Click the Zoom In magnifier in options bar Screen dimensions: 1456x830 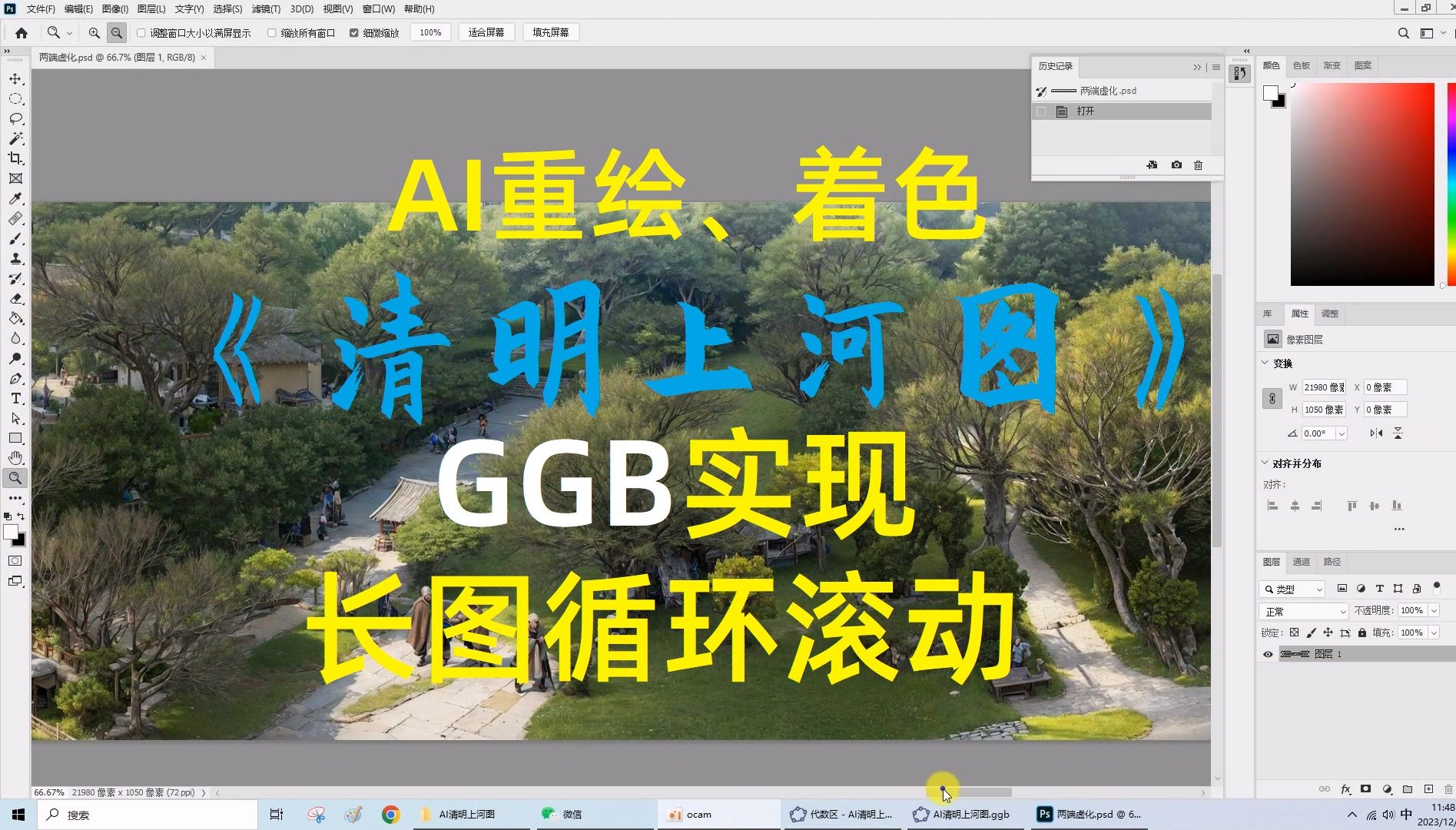tap(94, 33)
